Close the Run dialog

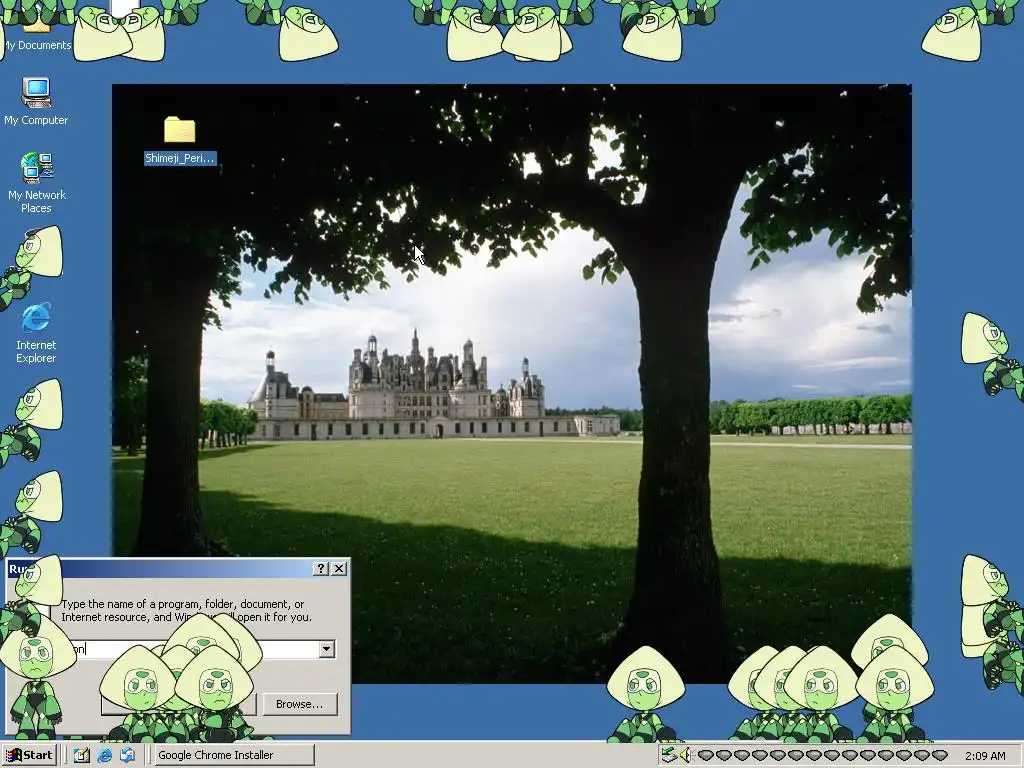[x=339, y=569]
